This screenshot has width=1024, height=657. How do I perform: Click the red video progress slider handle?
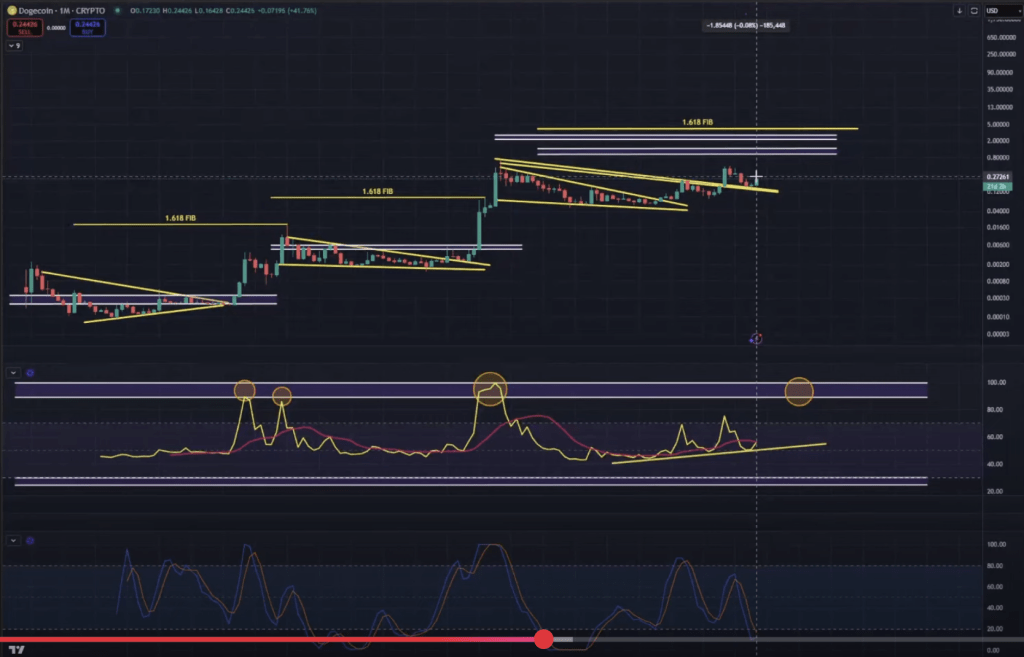(x=544, y=639)
